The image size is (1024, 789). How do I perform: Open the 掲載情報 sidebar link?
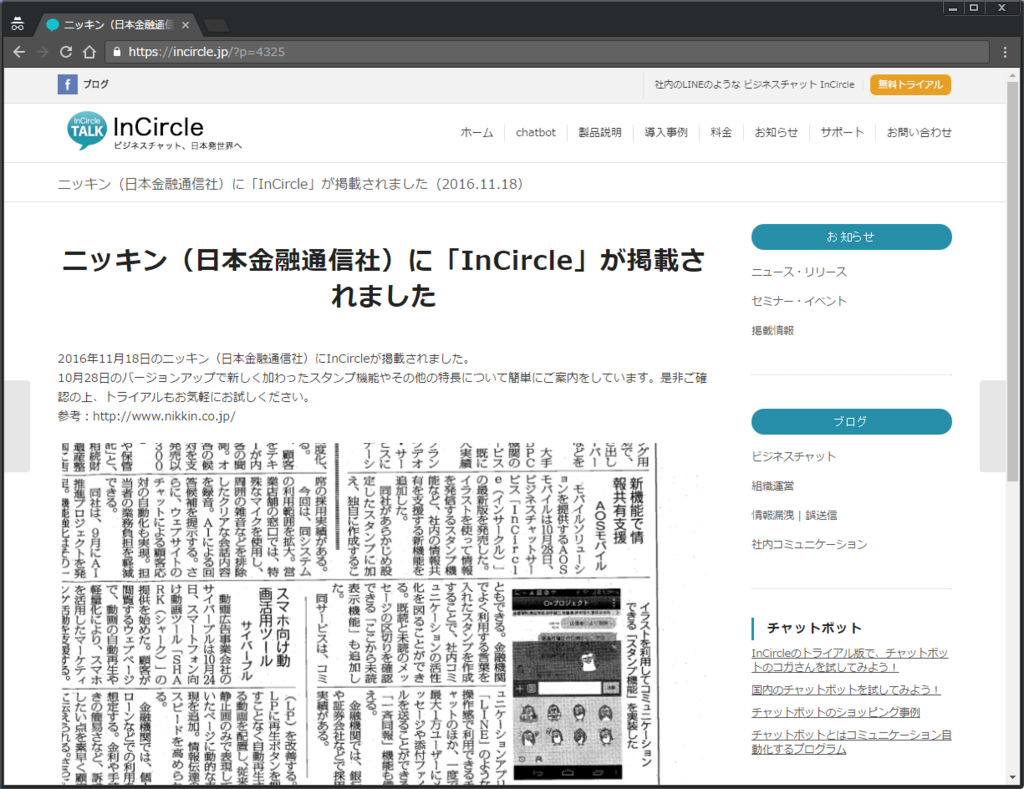[x=773, y=330]
